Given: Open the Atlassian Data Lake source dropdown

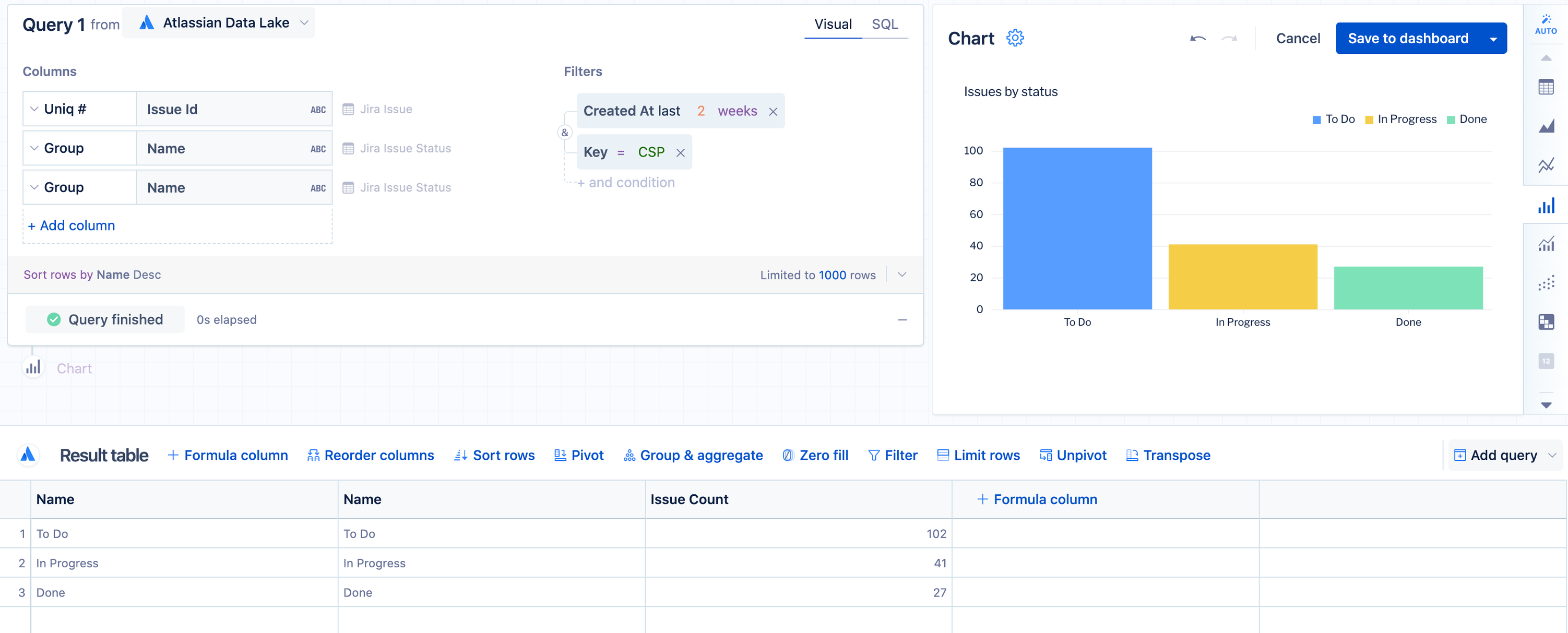Looking at the screenshot, I should click(x=219, y=22).
